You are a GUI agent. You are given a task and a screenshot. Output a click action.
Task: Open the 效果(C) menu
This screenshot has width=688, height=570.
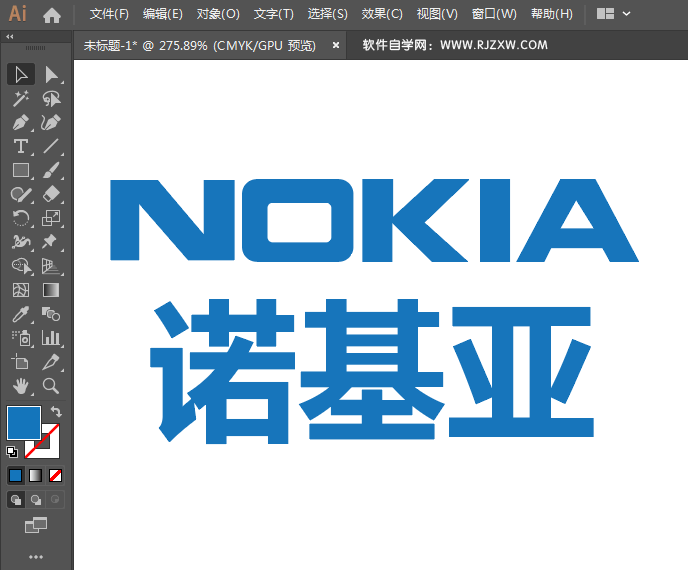(x=382, y=14)
